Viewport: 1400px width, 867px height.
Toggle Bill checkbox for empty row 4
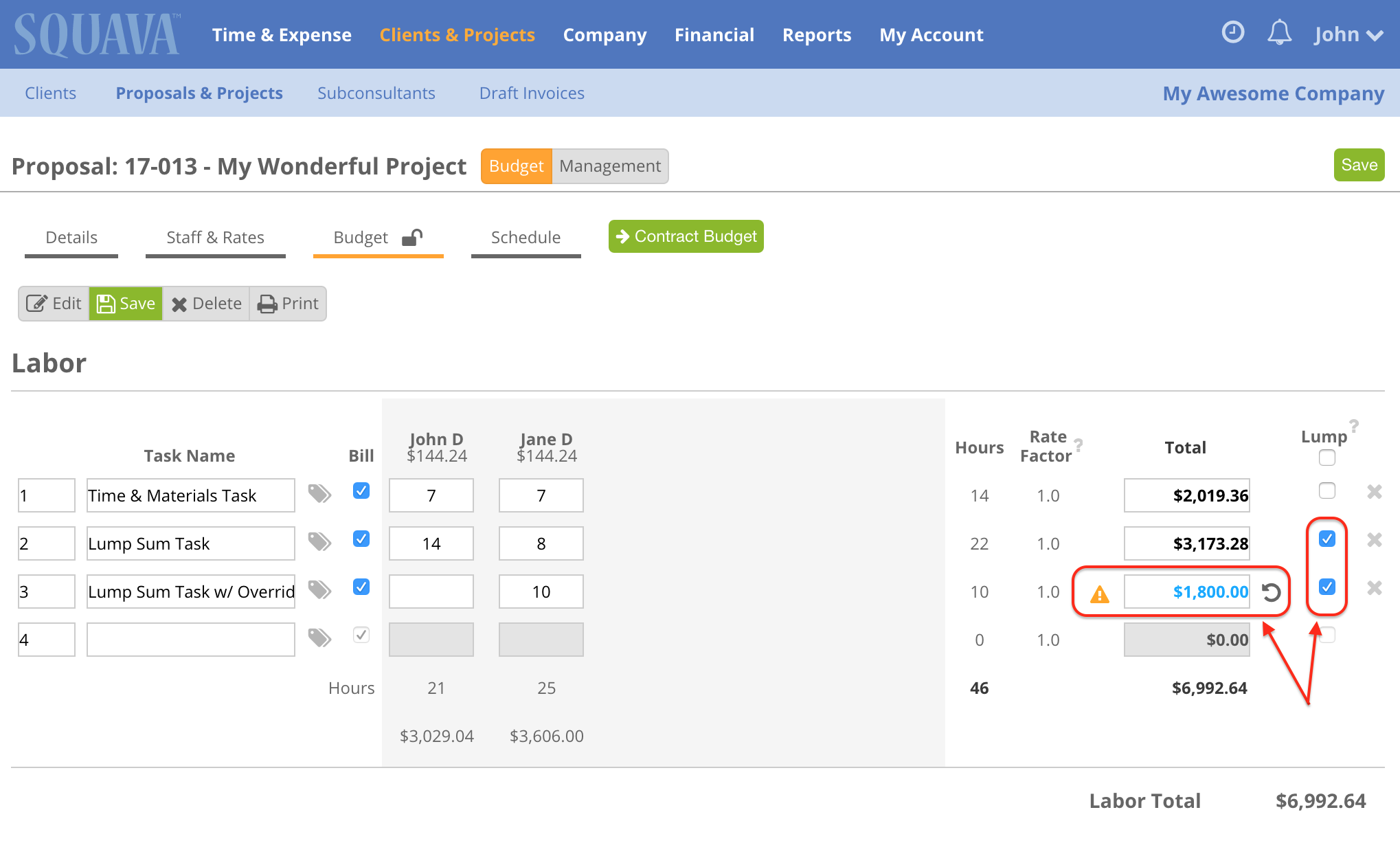(x=361, y=635)
